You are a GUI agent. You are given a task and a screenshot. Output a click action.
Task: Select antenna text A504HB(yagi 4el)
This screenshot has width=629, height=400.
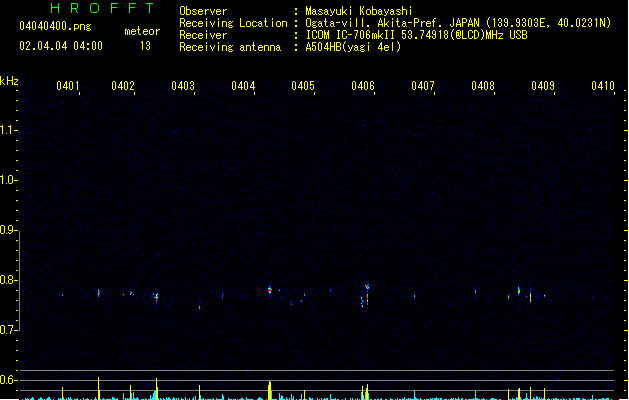pyautogui.click(x=353, y=47)
